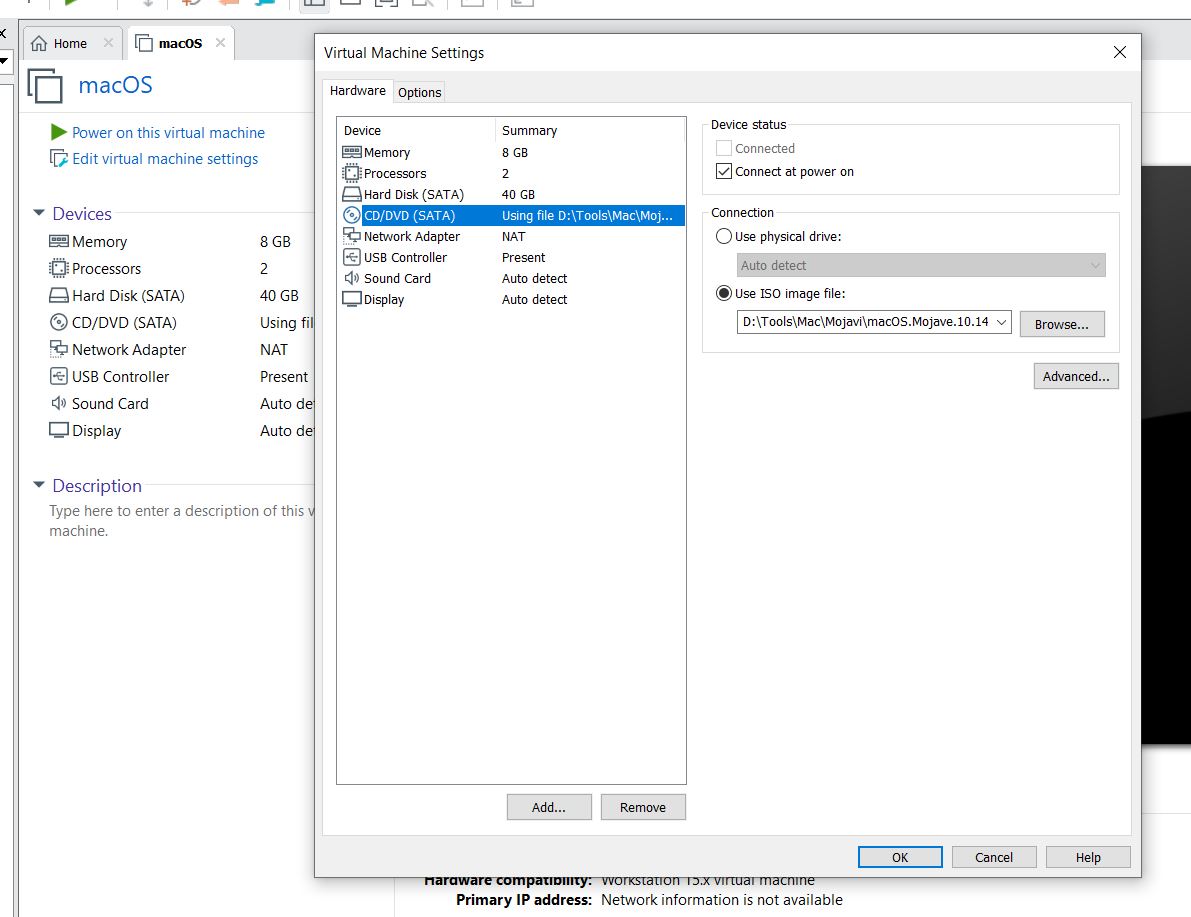Click the Present summary for USB Controller

pyautogui.click(x=523, y=258)
